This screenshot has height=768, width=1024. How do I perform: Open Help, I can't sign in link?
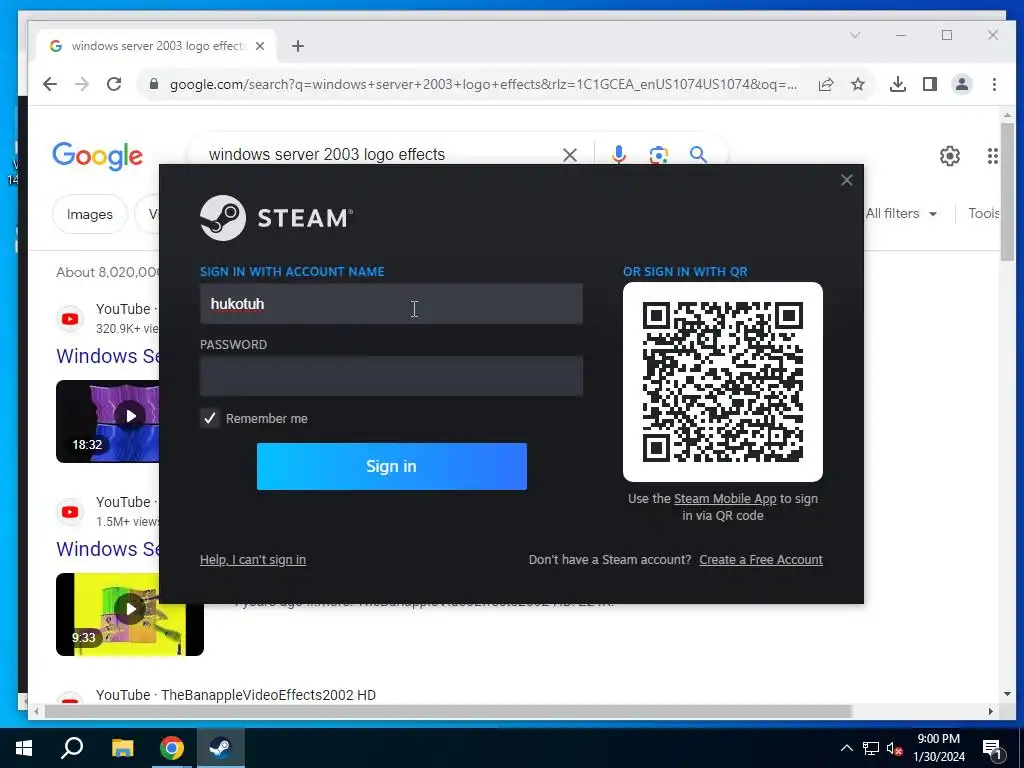click(x=253, y=560)
